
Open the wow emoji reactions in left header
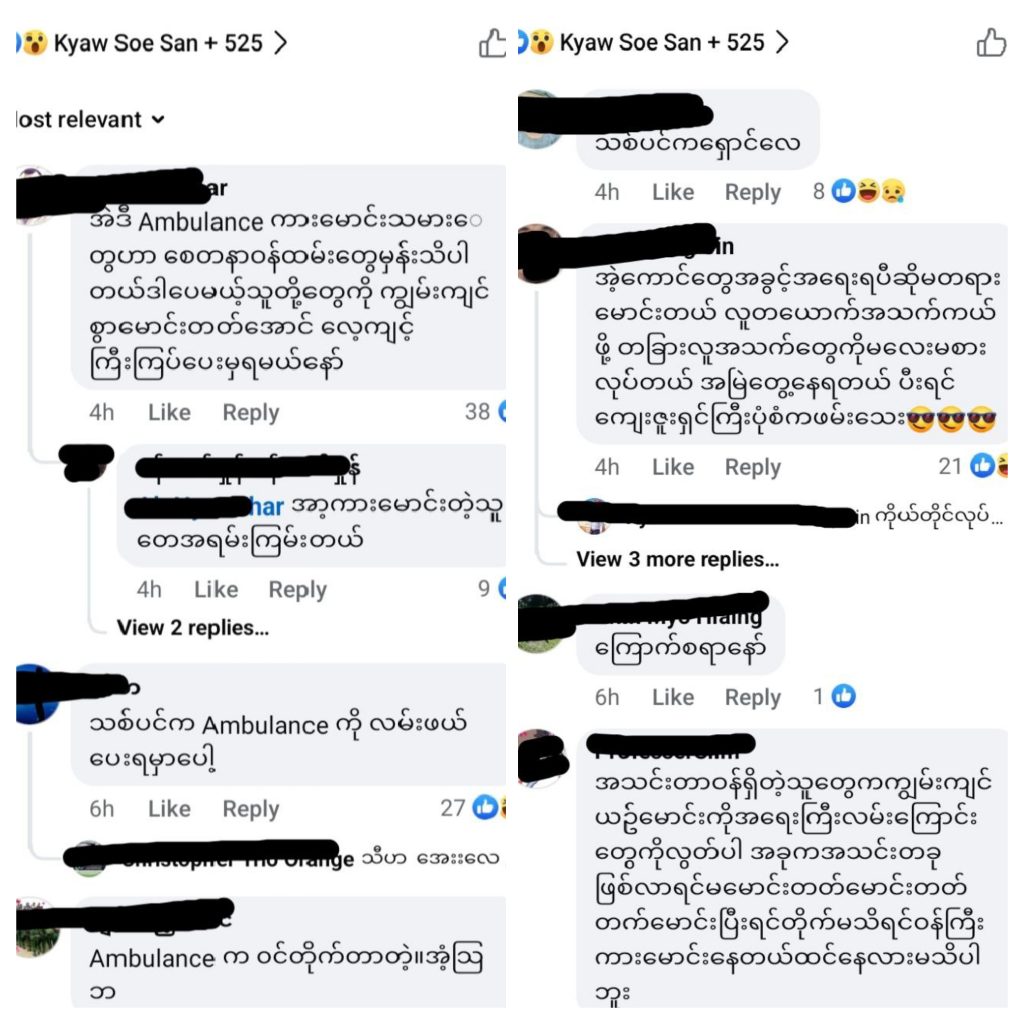click(35, 43)
